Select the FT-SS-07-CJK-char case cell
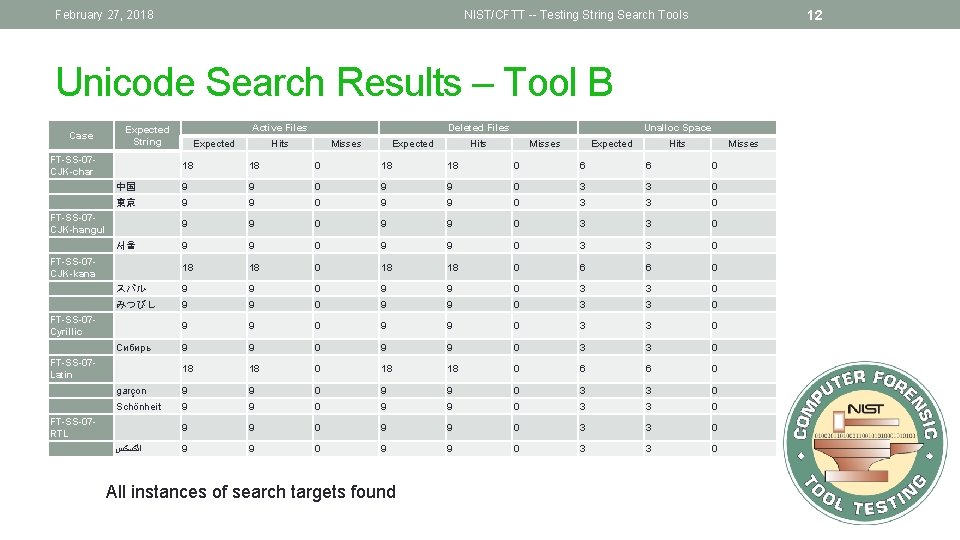This screenshot has height=540, width=960. 81,165
